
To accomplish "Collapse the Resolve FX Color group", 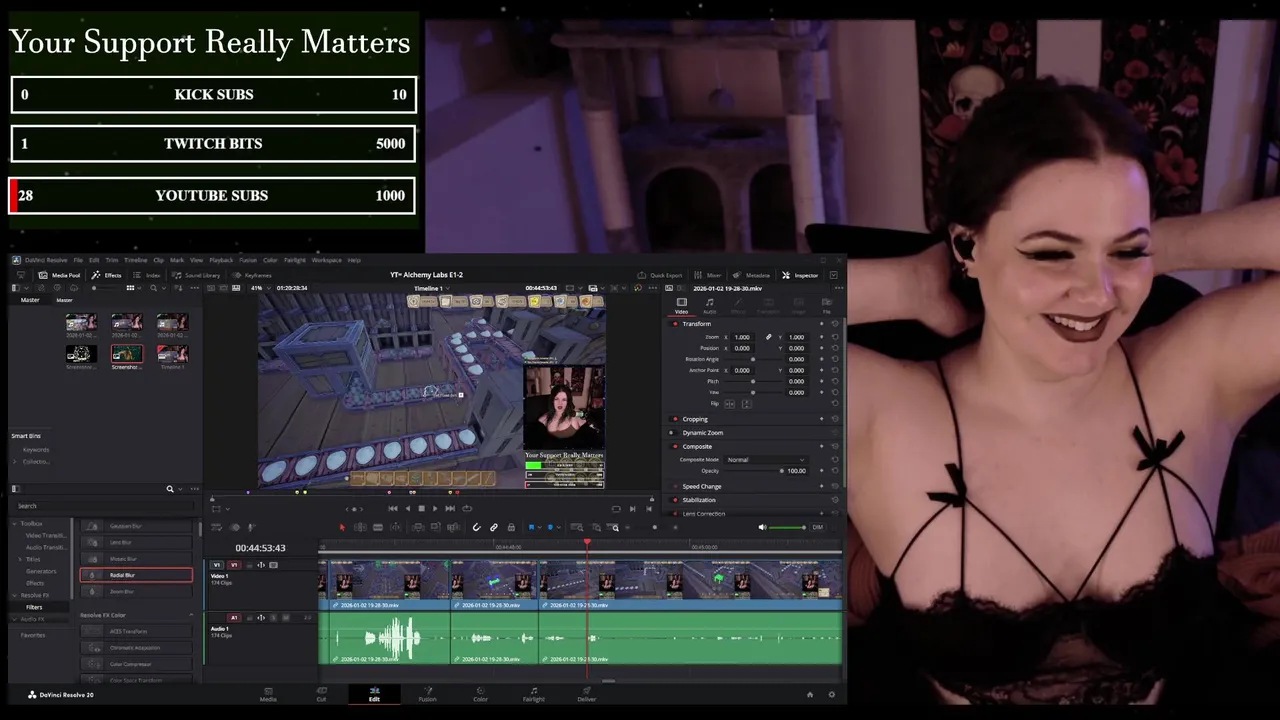I will click(x=191, y=615).
